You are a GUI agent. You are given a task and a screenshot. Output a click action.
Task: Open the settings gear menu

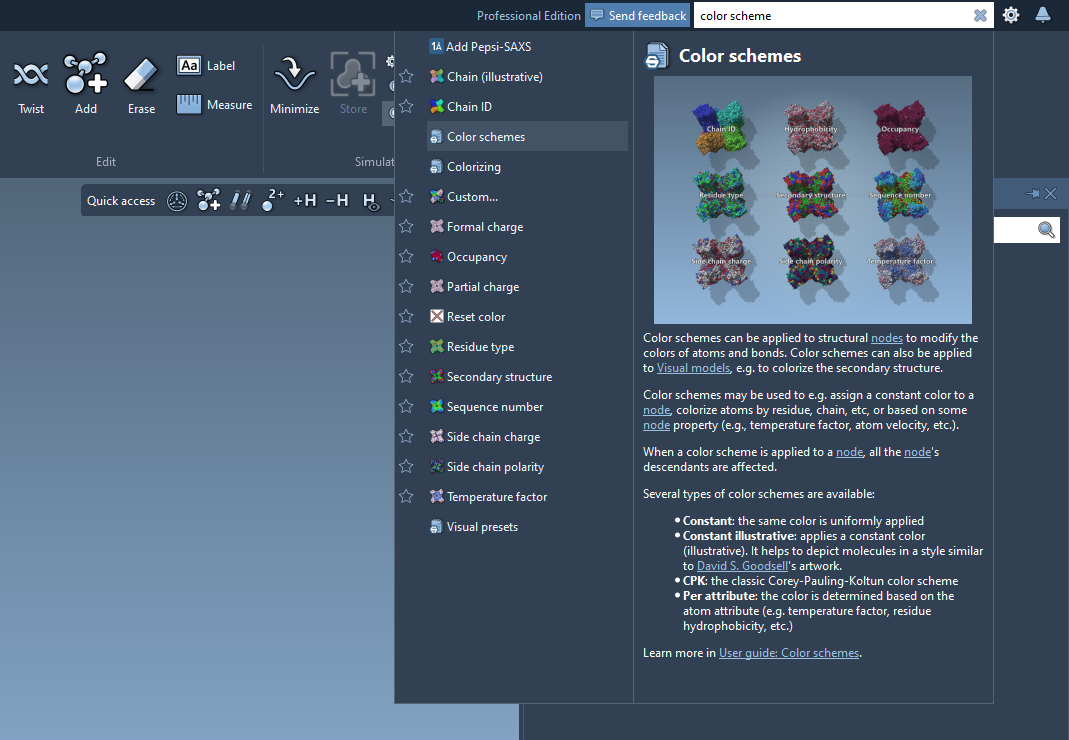(1011, 15)
